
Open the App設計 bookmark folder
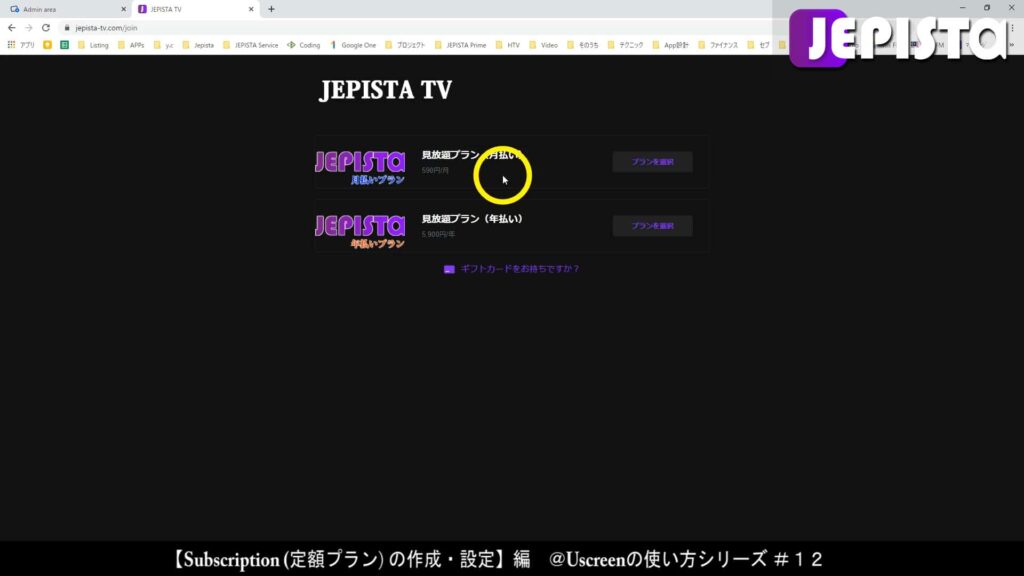671,45
